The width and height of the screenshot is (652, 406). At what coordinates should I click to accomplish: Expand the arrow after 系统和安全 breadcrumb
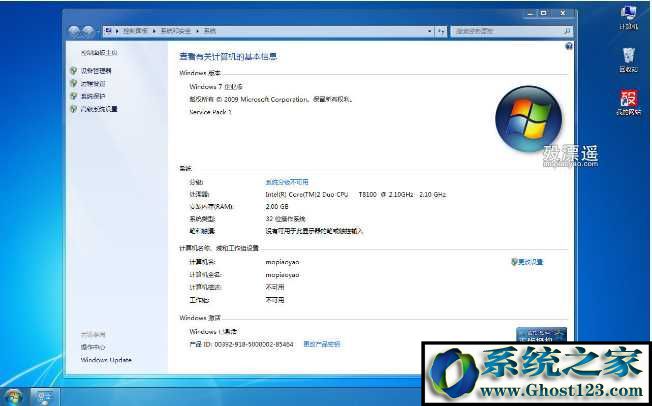tap(197, 31)
